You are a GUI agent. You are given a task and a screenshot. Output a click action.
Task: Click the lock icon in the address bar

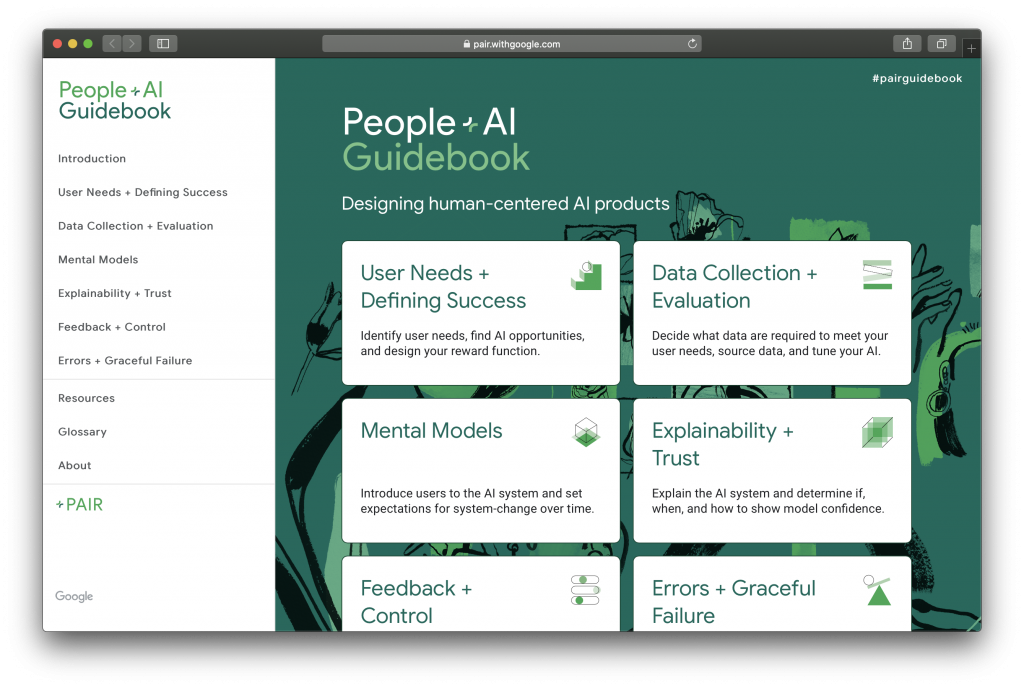point(466,44)
